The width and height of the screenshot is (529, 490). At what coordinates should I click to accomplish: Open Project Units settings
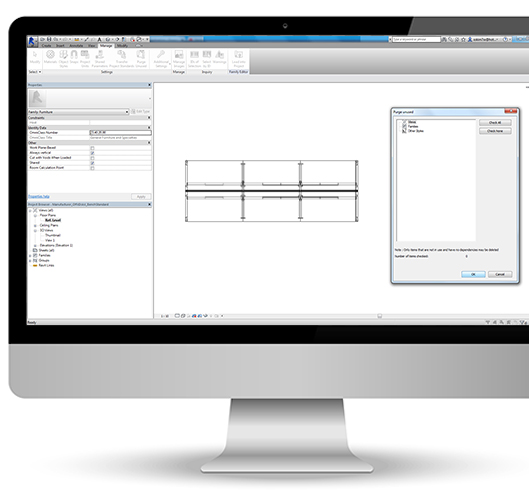click(x=85, y=59)
